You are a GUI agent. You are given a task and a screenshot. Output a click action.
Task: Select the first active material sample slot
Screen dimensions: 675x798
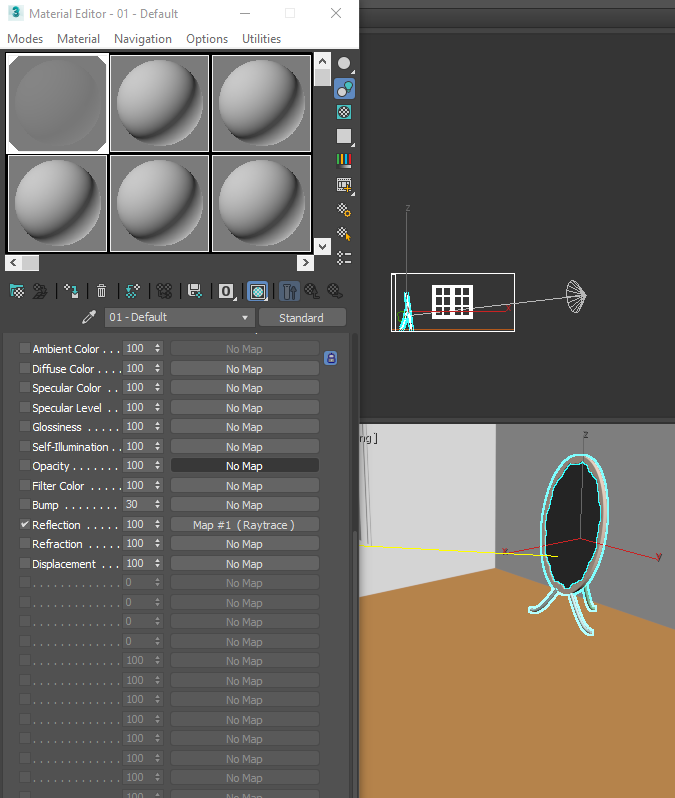(x=58, y=104)
